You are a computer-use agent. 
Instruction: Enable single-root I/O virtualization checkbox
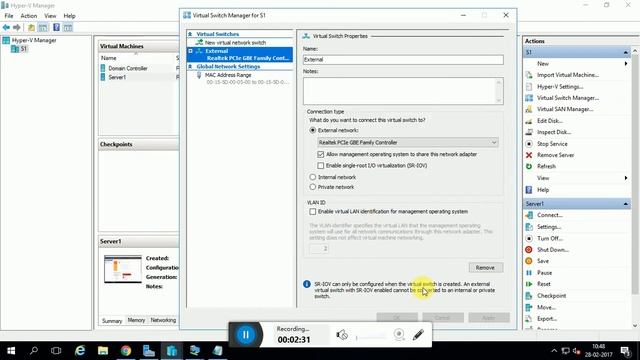(320, 166)
